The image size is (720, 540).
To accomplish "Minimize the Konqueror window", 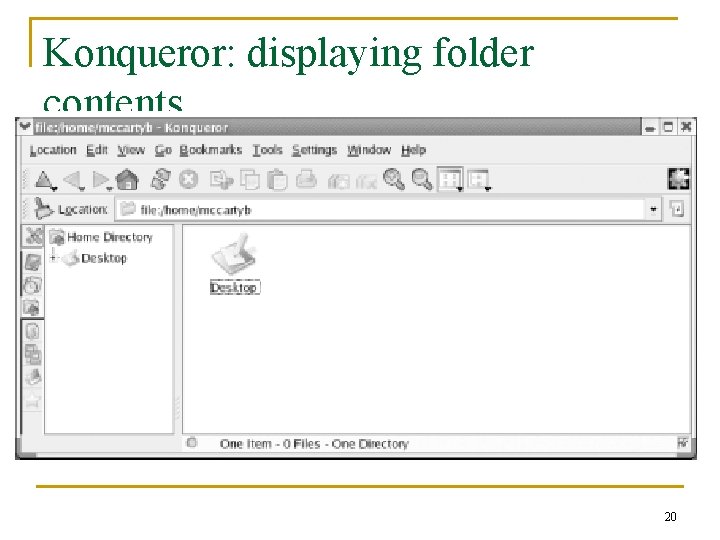I will tap(649, 127).
